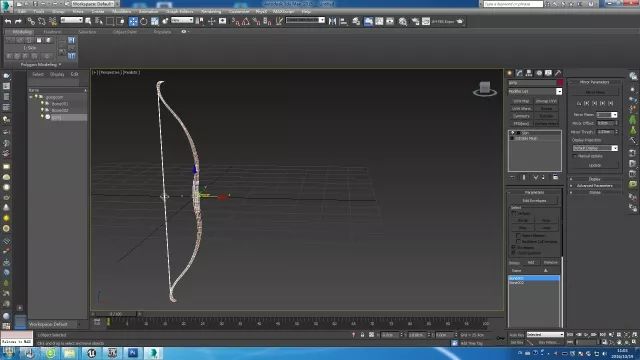Toggle the Select Element checkbox
The height and width of the screenshot is (360, 640).
518,236
